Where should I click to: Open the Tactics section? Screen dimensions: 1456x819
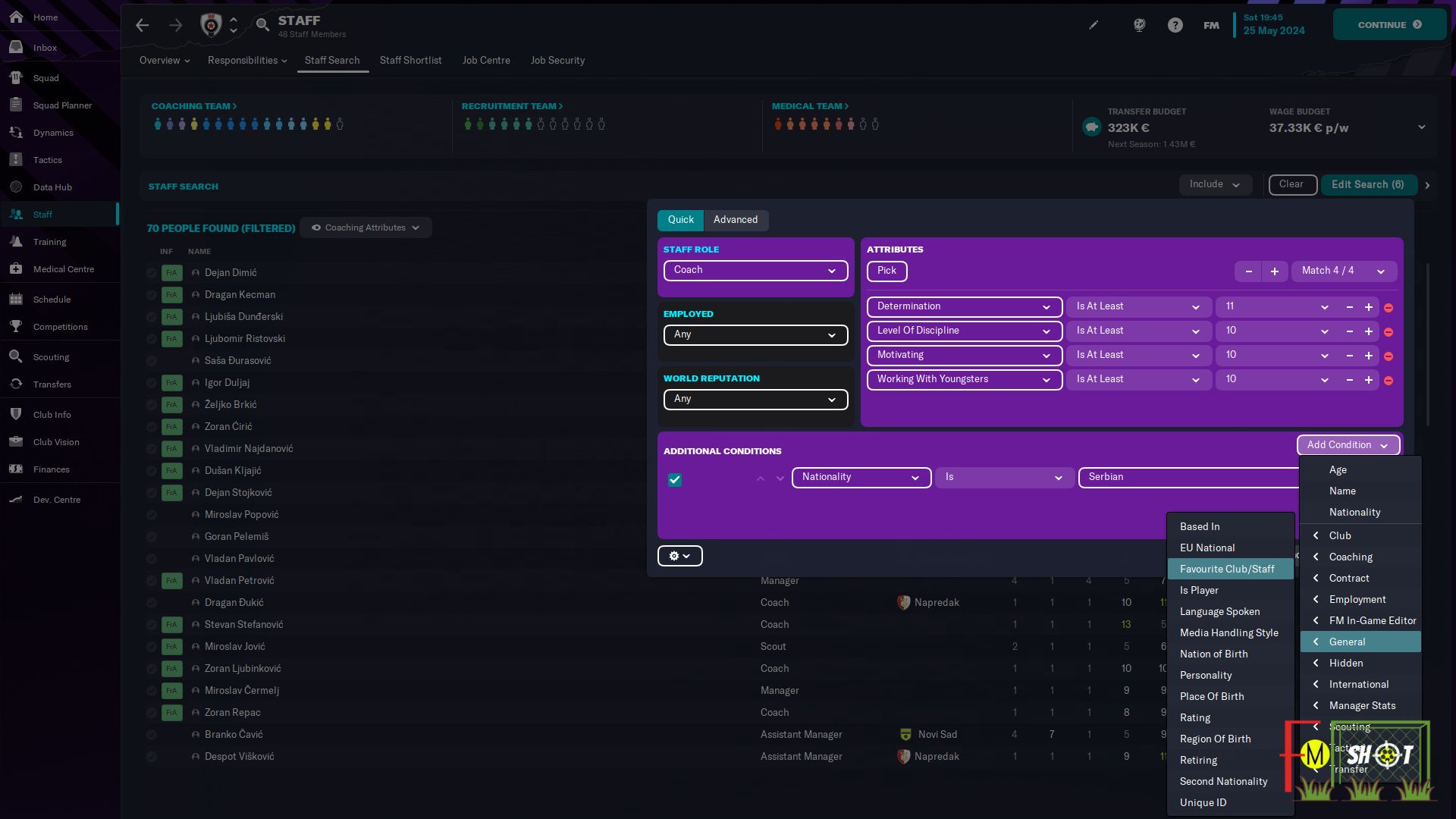point(47,160)
